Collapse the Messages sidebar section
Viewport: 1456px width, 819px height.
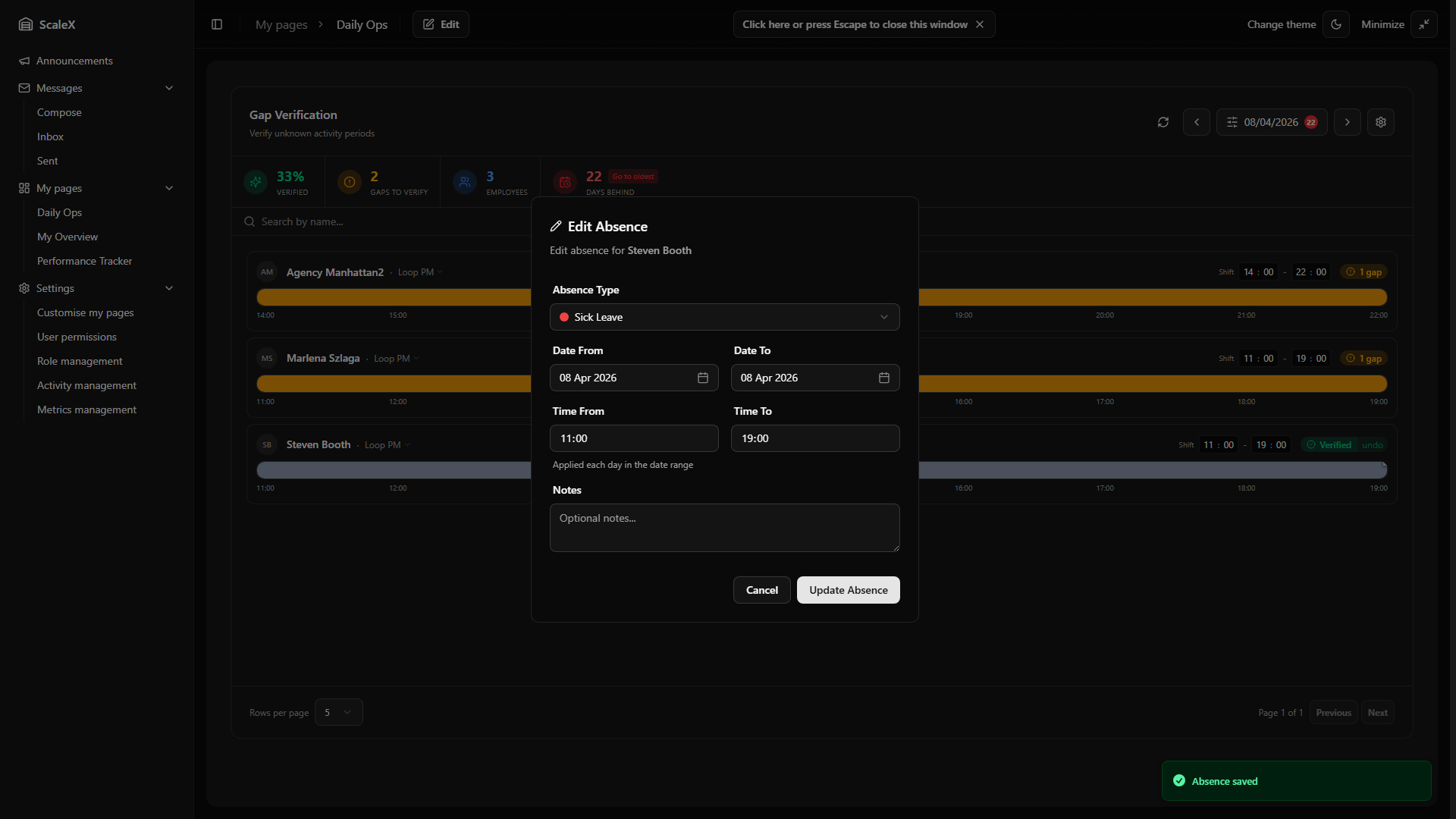(x=169, y=88)
